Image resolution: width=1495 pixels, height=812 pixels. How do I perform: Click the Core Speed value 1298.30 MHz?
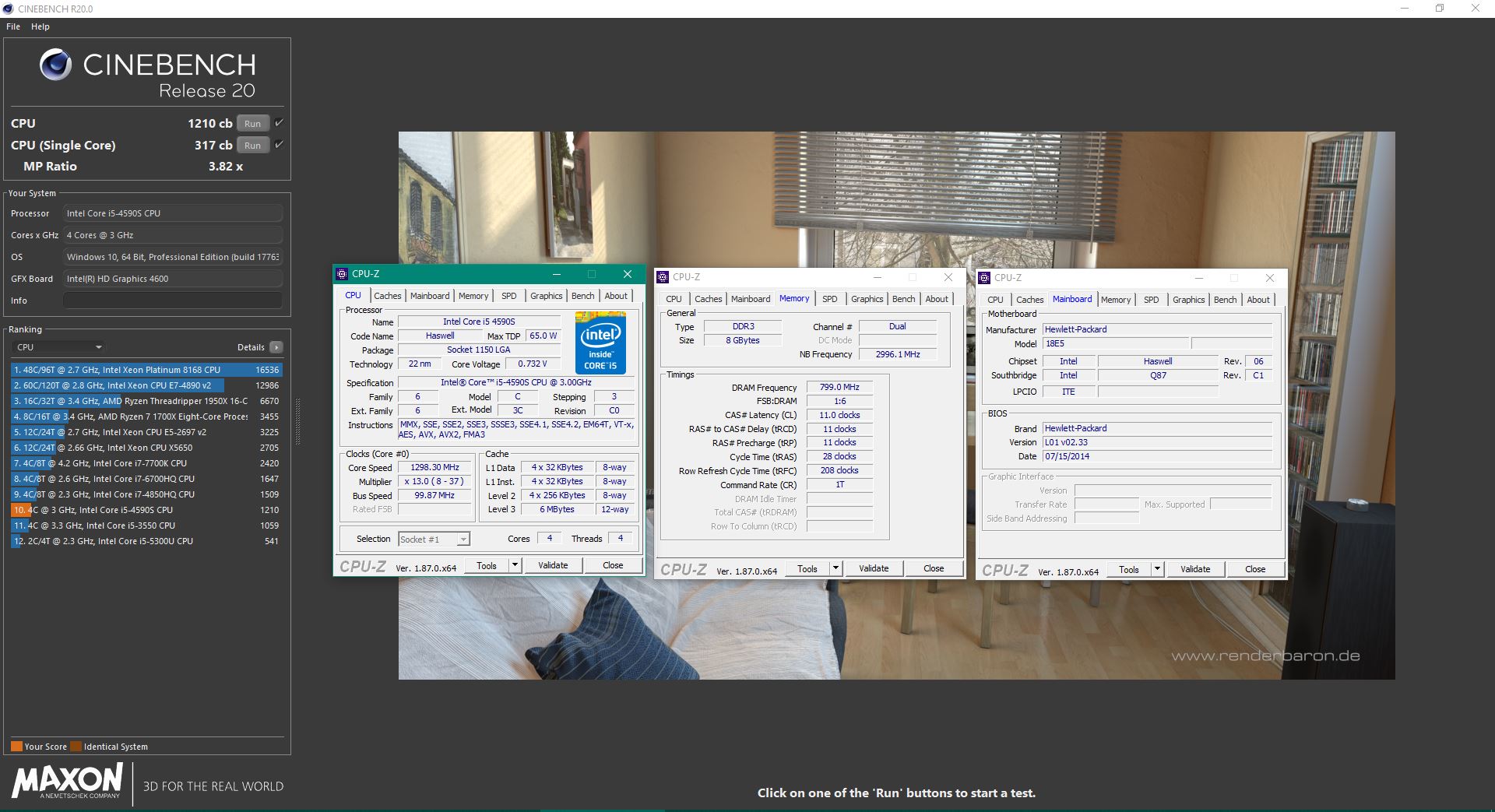coord(434,467)
